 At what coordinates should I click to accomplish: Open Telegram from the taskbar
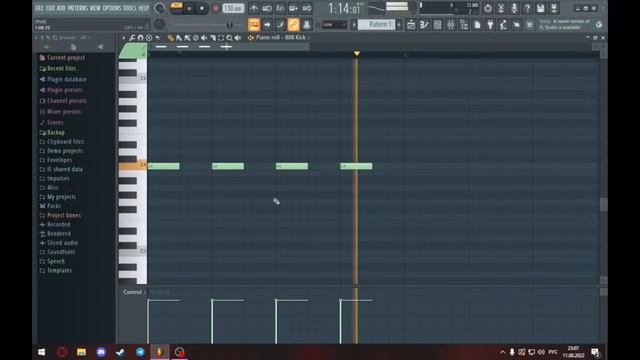point(140,352)
